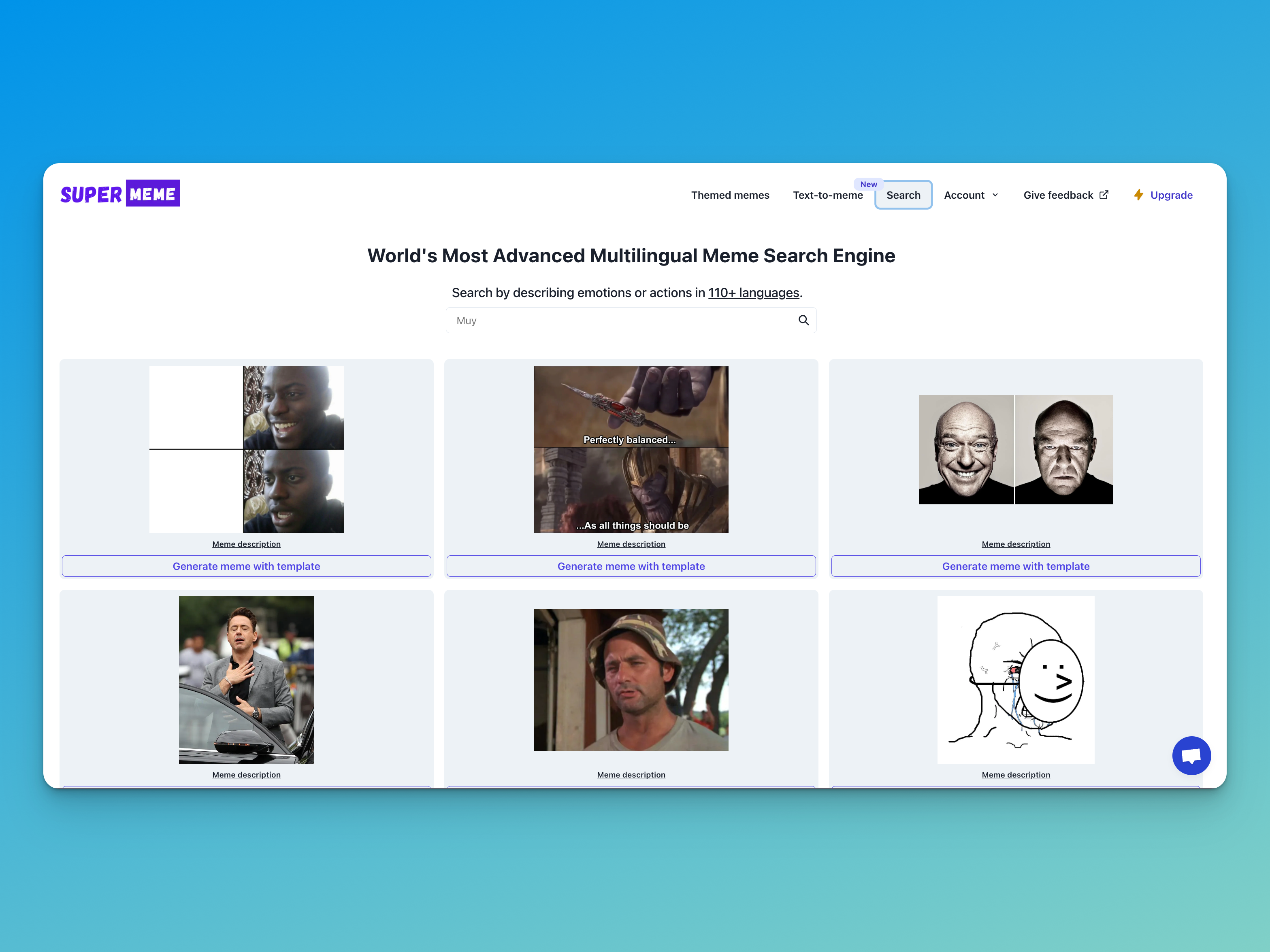Screen dimensions: 1270x952
Task: Open the chat support bubble
Action: click(1191, 756)
